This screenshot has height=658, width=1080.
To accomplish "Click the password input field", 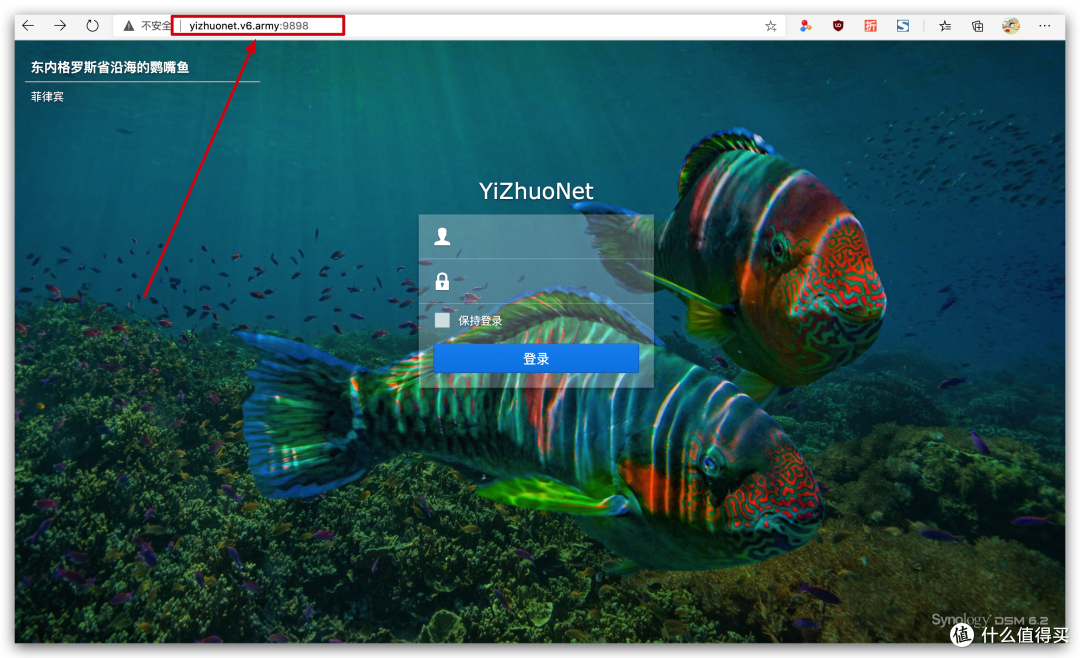I will tap(536, 281).
